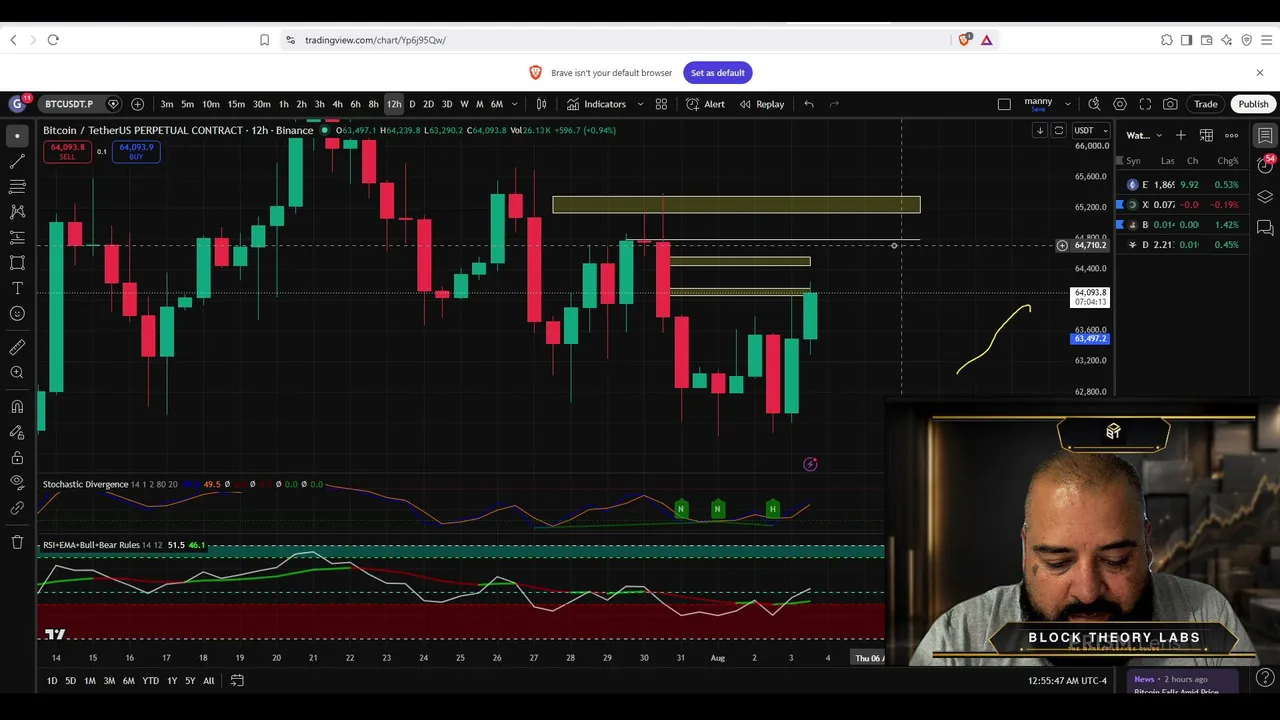The height and width of the screenshot is (720, 1280).
Task: Select the D daily timeframe
Action: (x=412, y=104)
